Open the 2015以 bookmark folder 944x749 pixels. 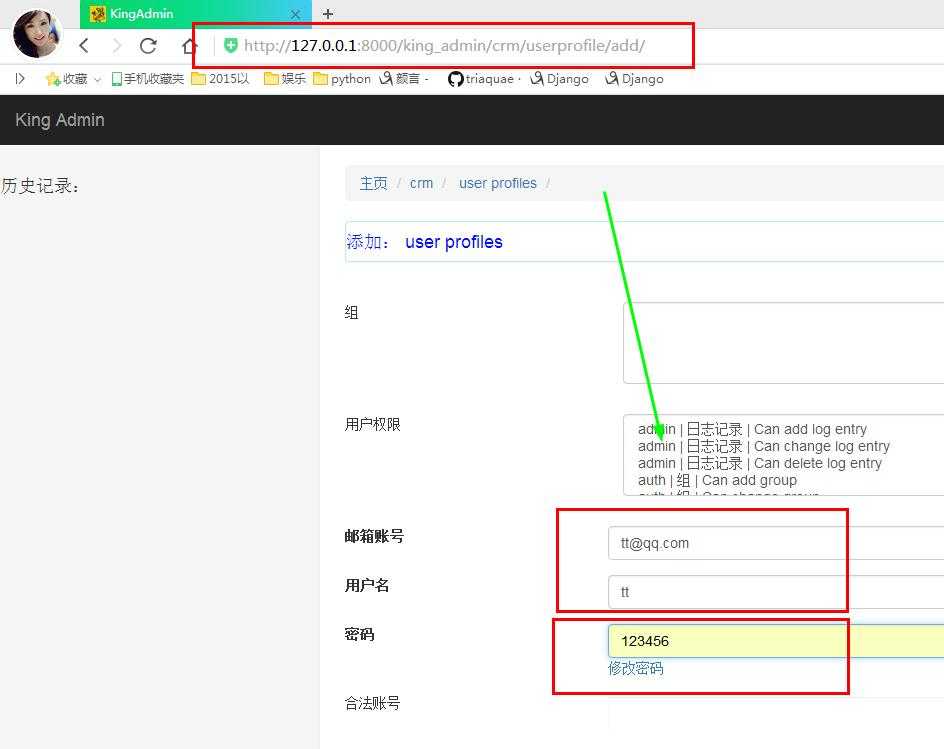220,79
